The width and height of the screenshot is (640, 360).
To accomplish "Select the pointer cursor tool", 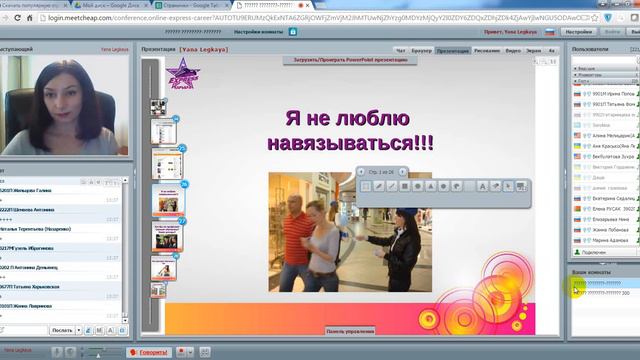I will coord(509,187).
